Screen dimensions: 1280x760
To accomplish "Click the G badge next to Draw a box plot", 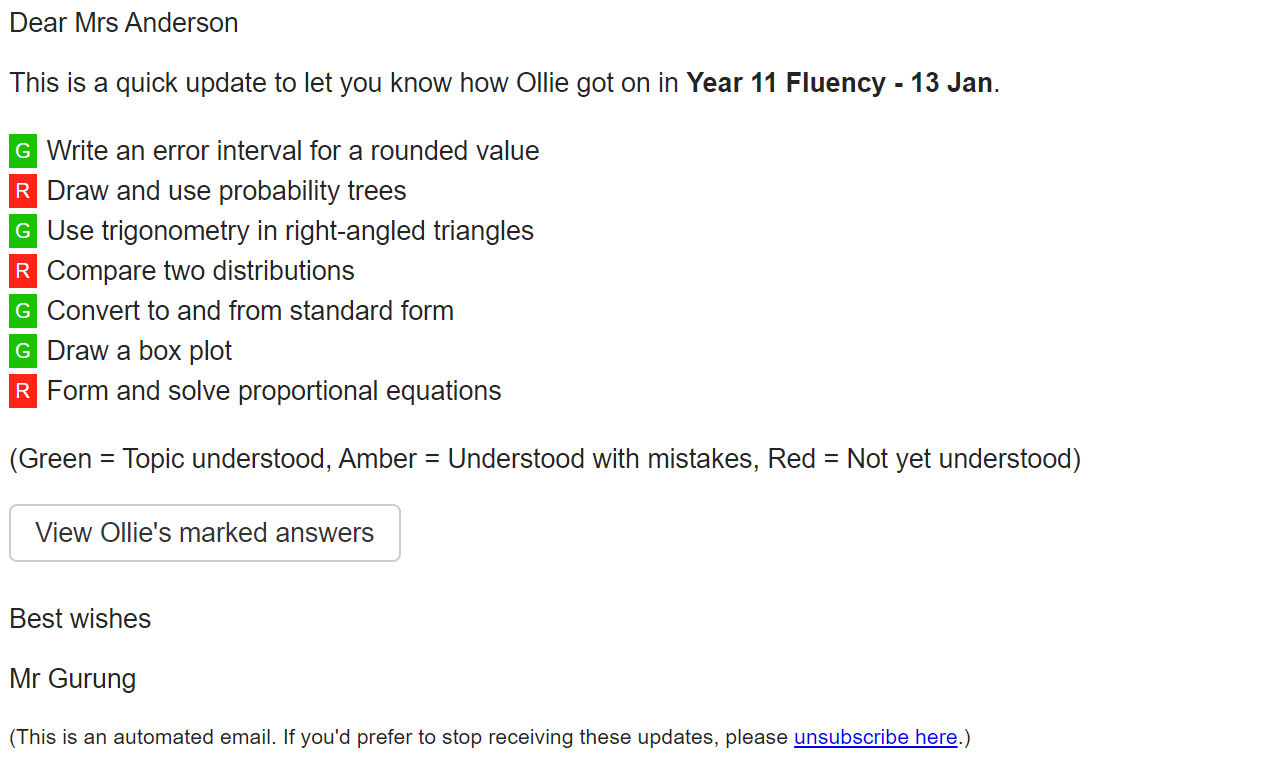I will click(22, 350).
